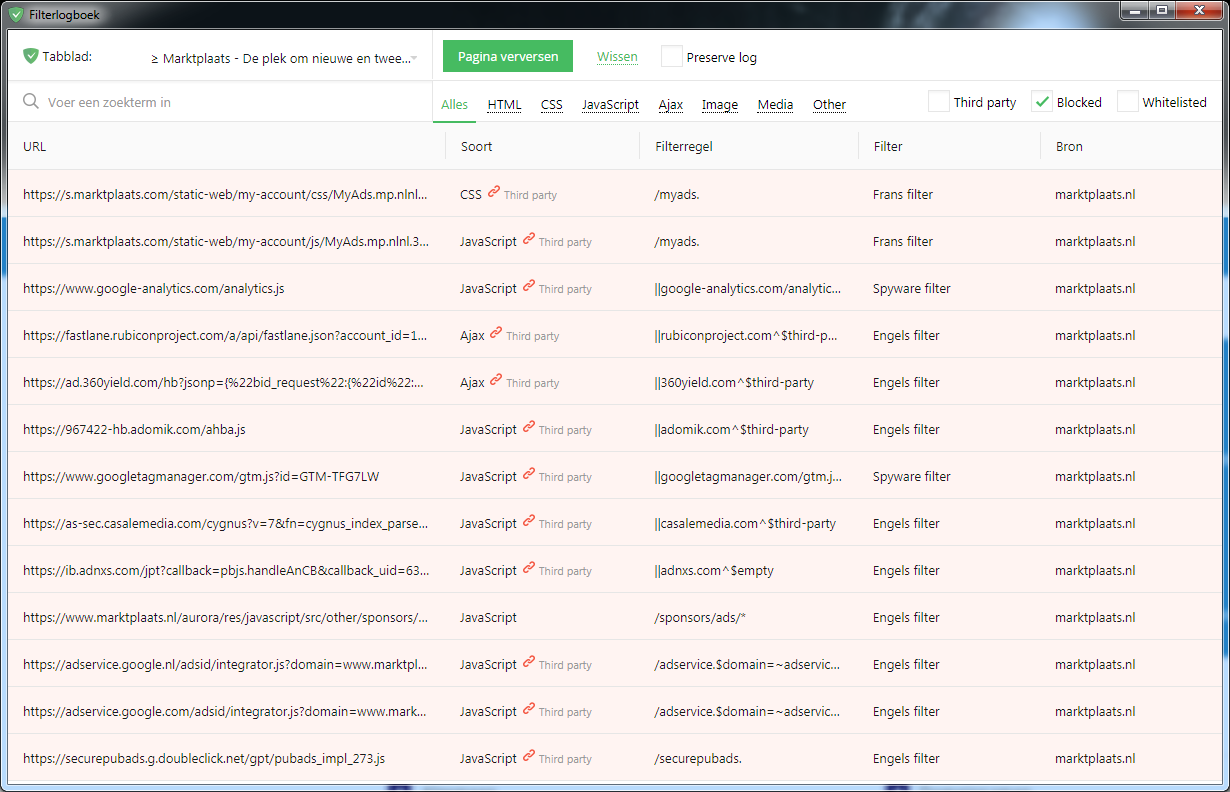Open the Tabblad tab selection dropdown
The height and width of the screenshot is (792, 1230).
pos(284,58)
